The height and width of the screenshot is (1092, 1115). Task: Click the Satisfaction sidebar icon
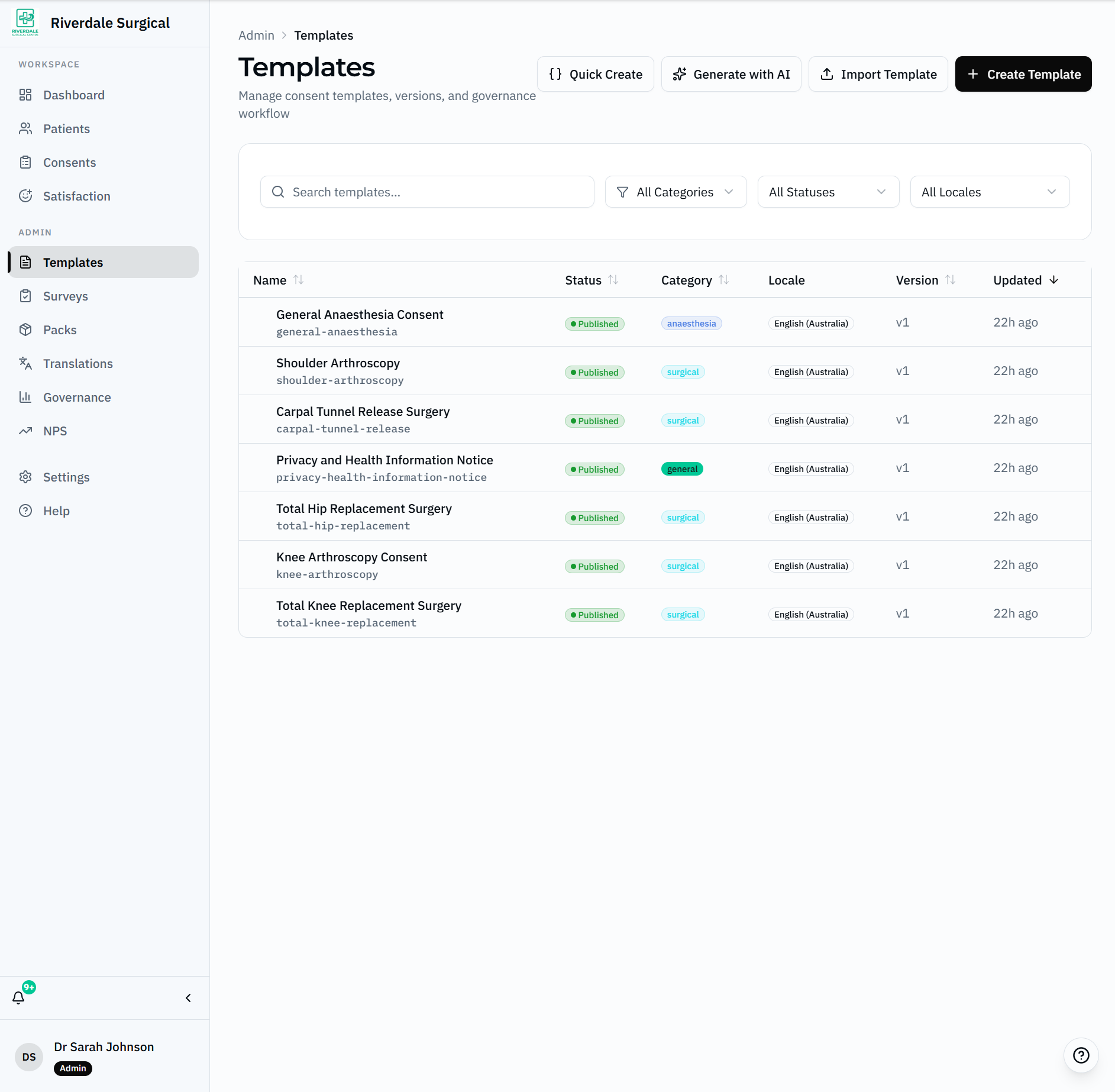[26, 196]
